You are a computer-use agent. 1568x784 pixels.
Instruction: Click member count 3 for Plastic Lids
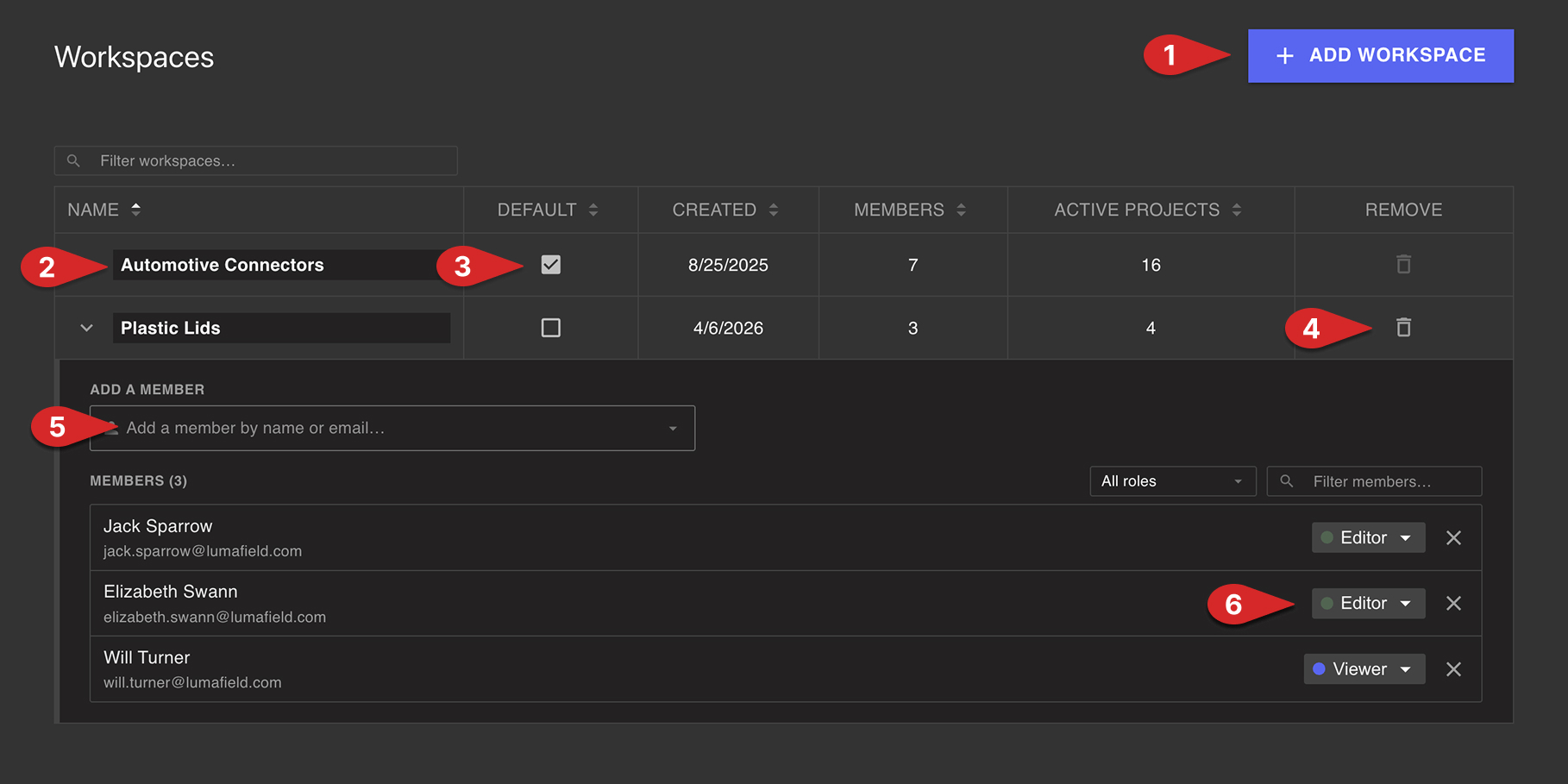coord(913,328)
